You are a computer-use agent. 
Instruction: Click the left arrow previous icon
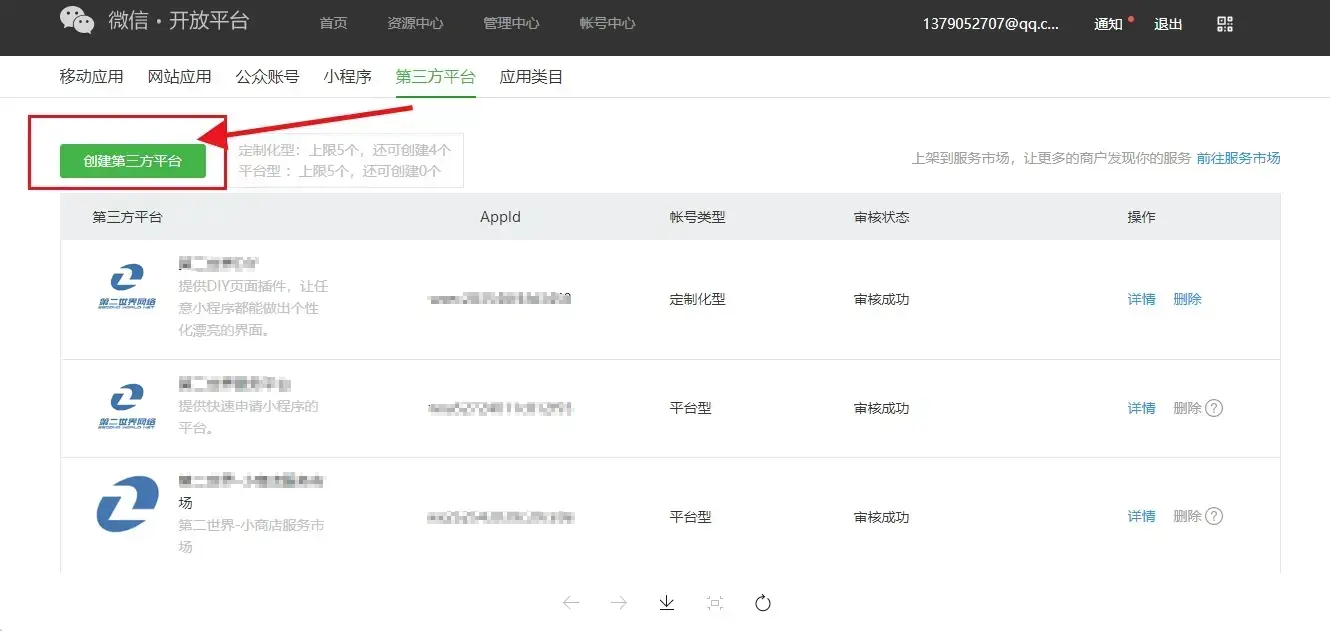coord(571,602)
